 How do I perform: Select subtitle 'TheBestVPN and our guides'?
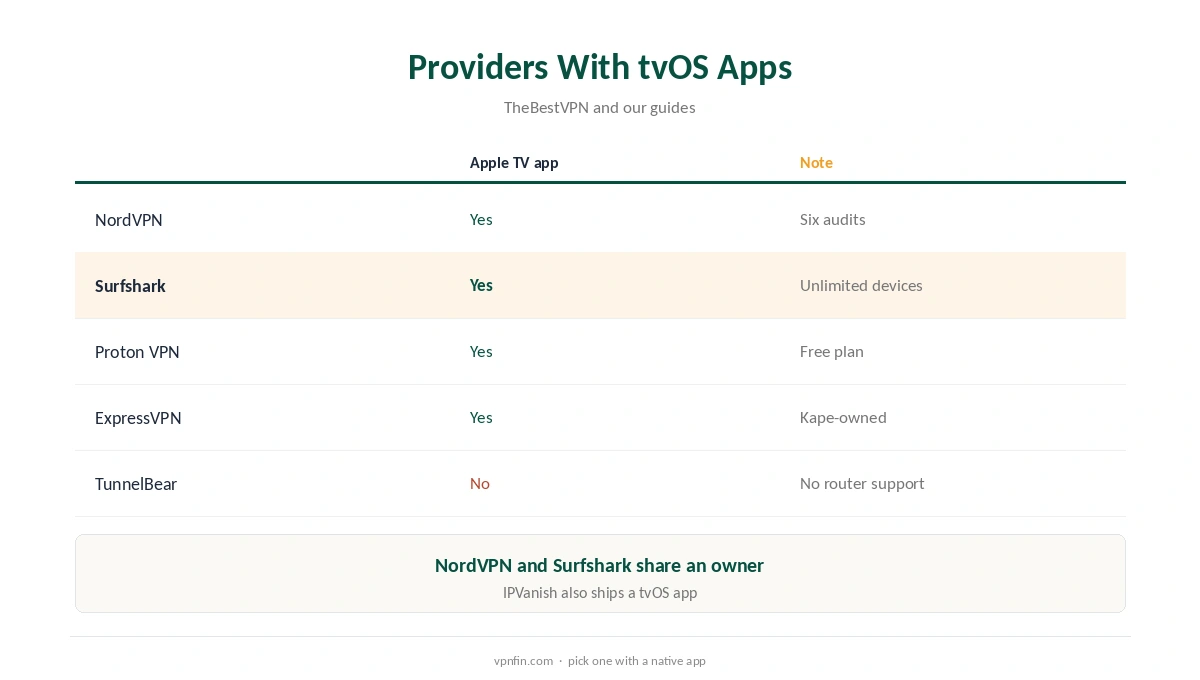600,107
